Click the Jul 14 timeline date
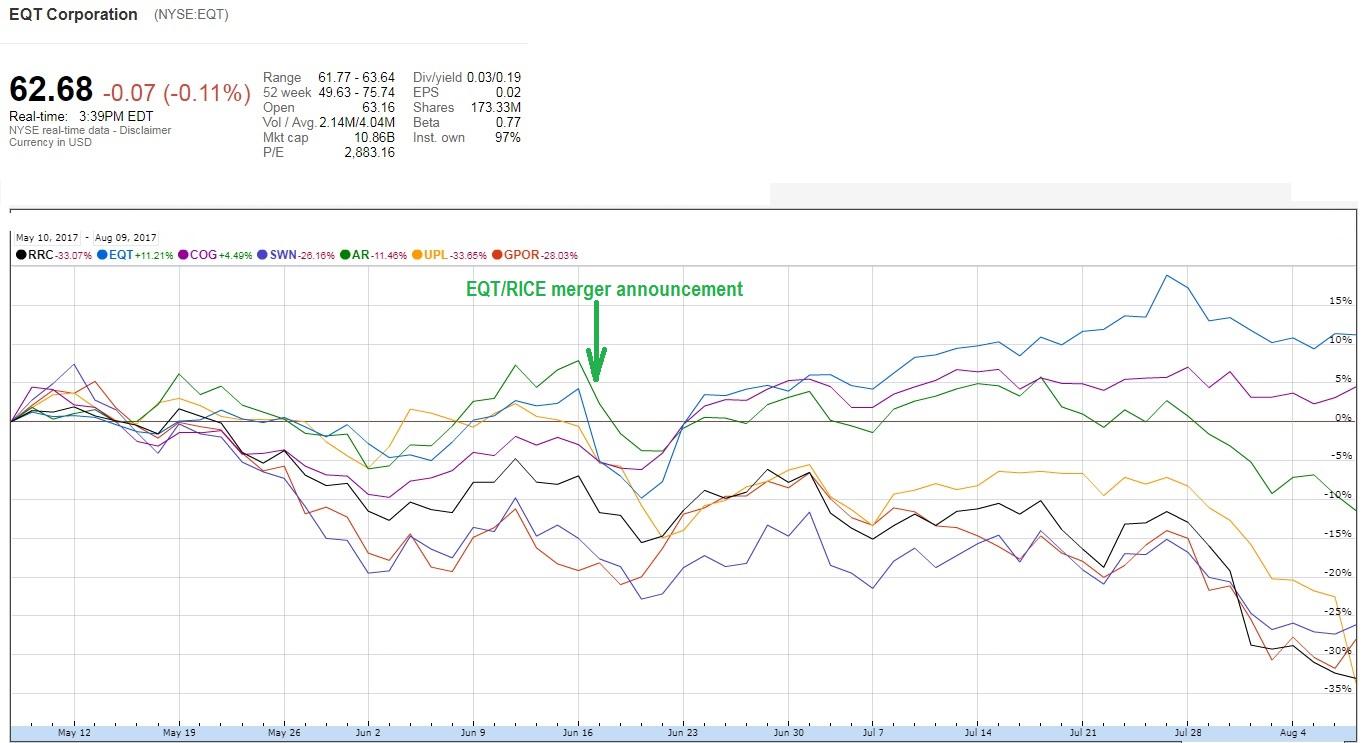1365x743 pixels. pos(977,733)
